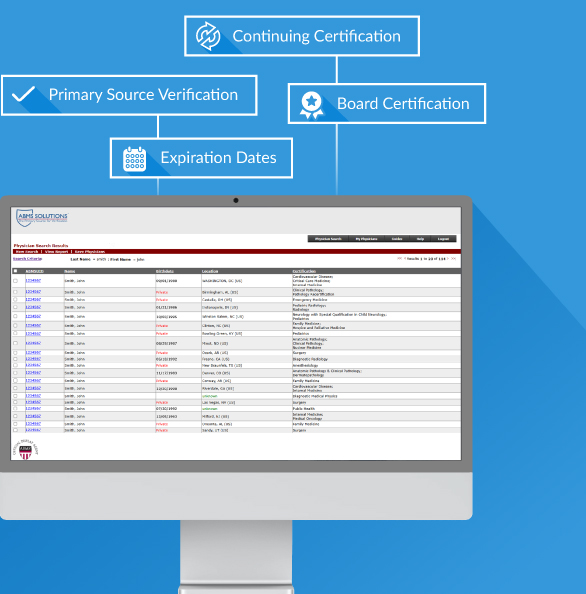Viewport: 586px width, 594px height.
Task: Click 'Private' birthdate in Birmingham row
Action: tap(162, 292)
